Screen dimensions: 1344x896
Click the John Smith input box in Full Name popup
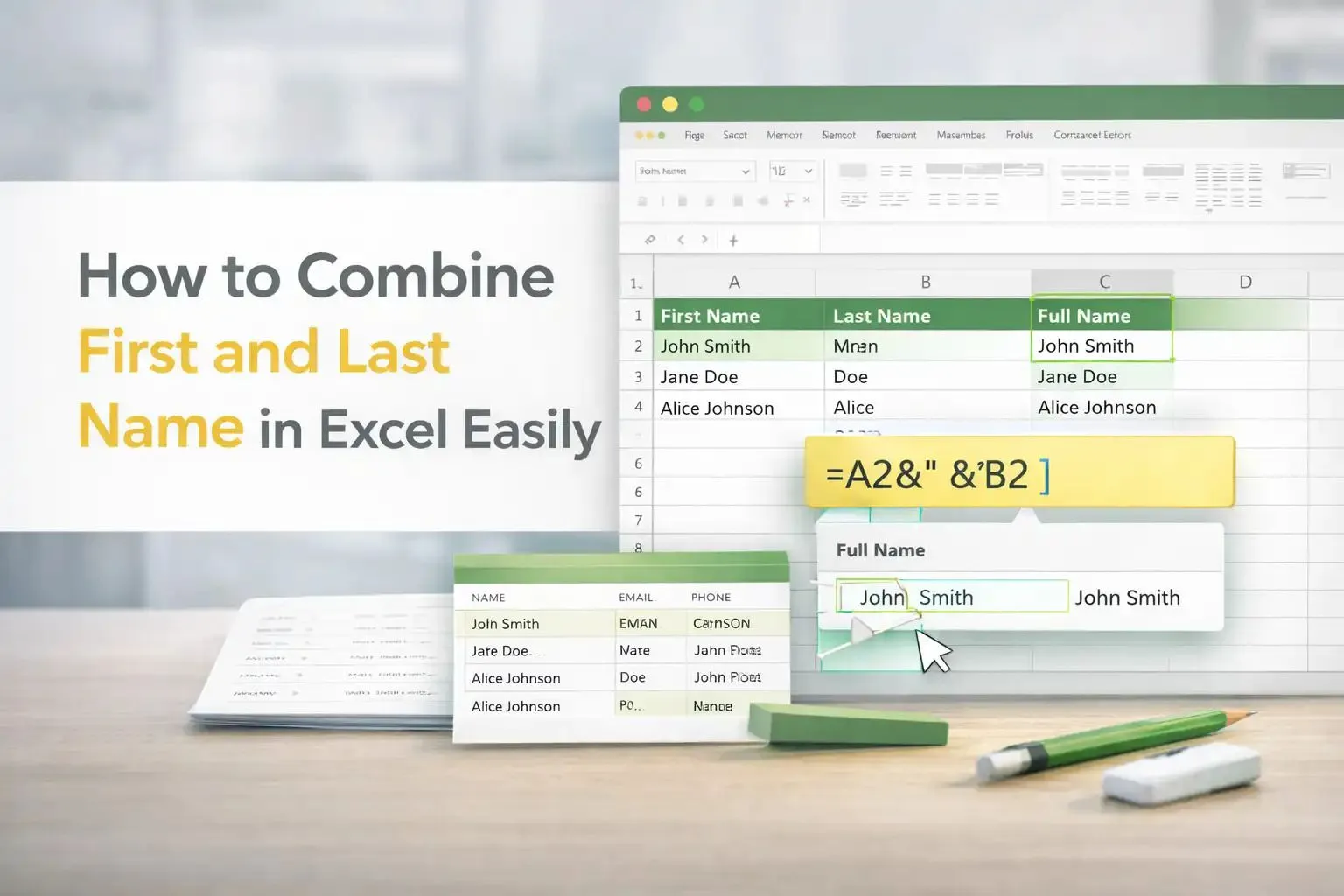[951, 598]
